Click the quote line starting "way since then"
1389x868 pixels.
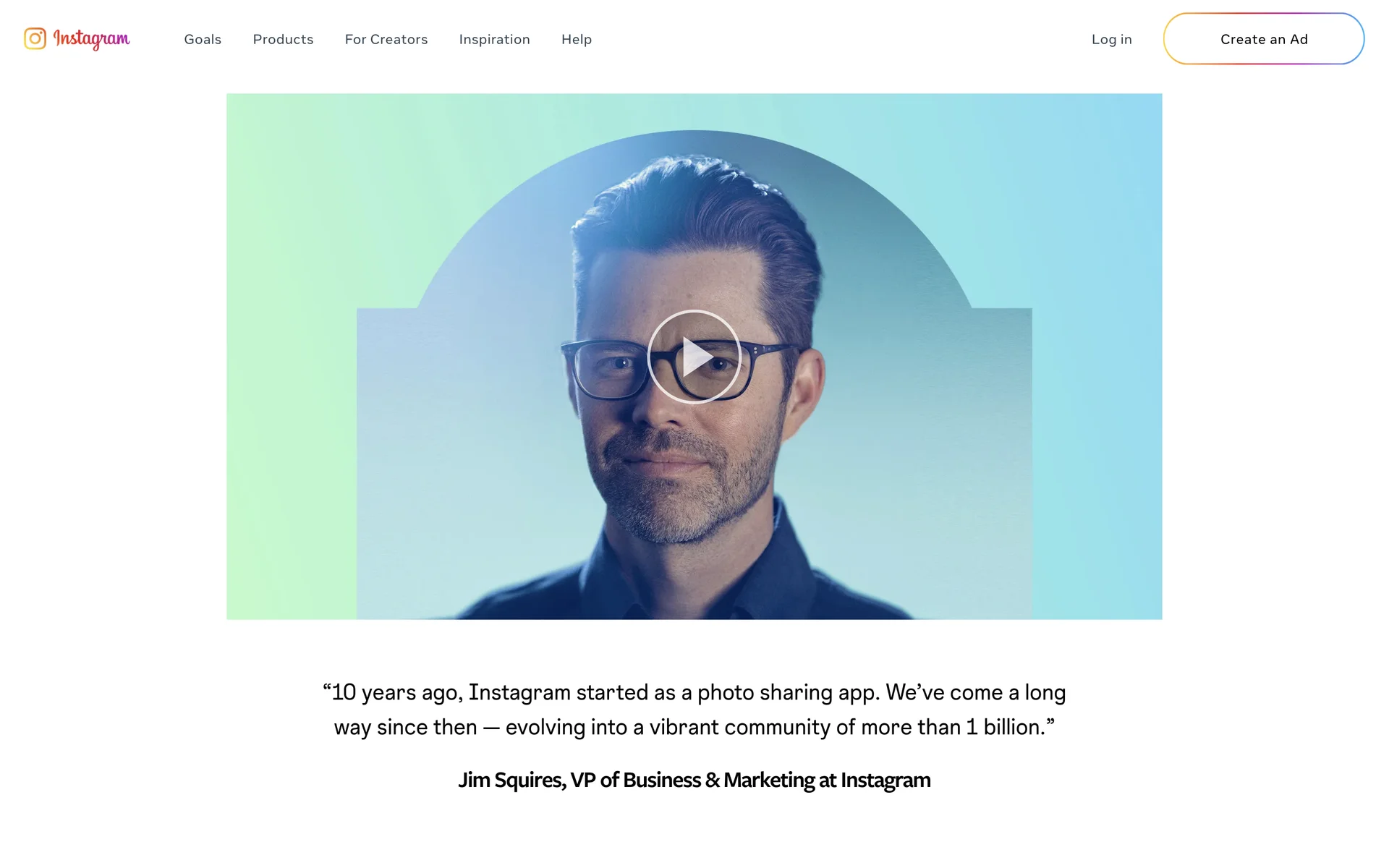pyautogui.click(x=694, y=727)
